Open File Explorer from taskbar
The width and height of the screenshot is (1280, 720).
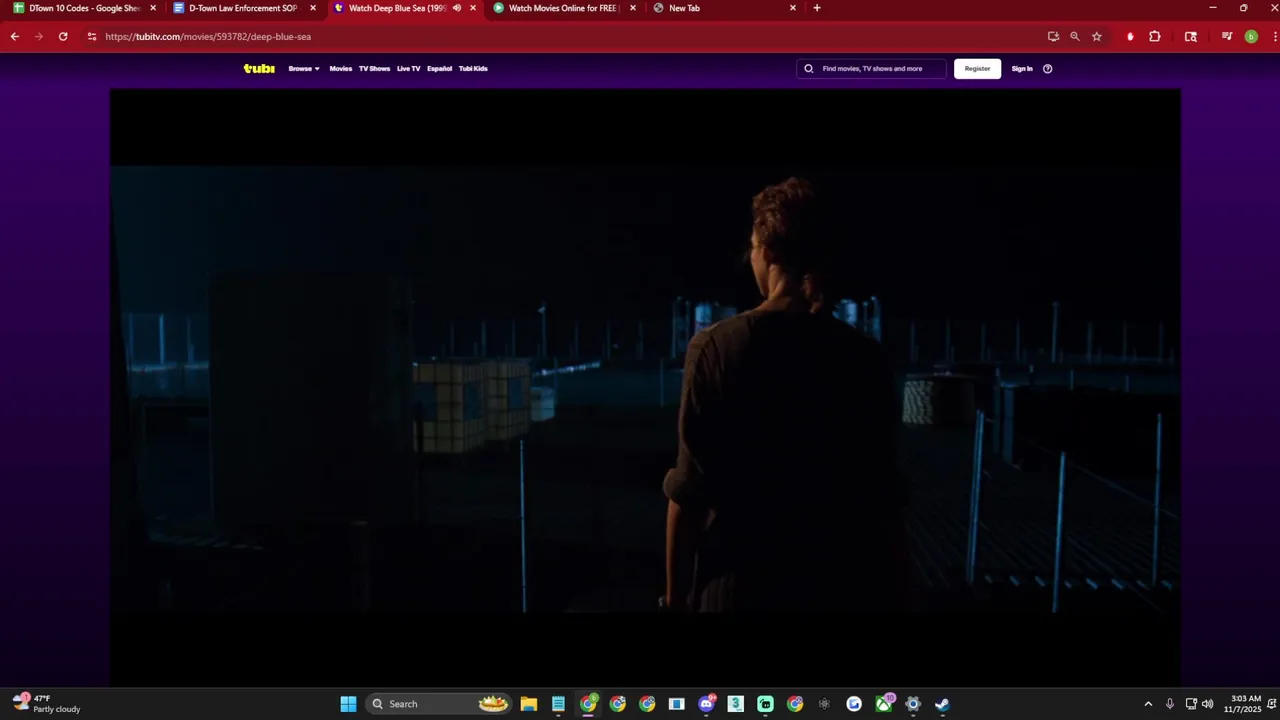[529, 704]
